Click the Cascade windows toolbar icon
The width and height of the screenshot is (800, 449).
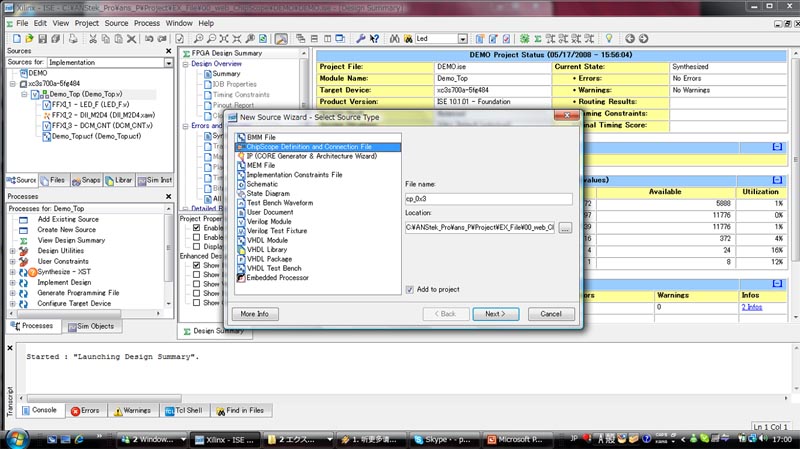301,39
